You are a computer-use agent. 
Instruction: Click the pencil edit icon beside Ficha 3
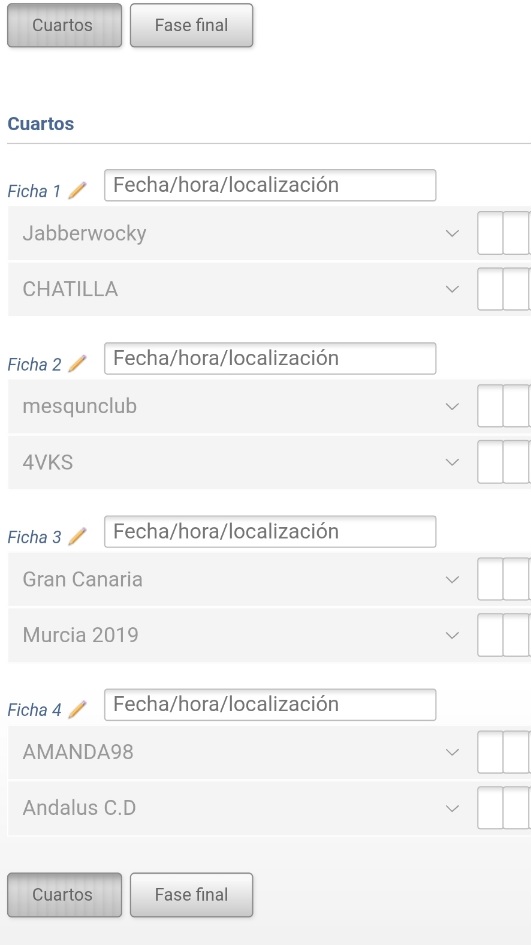[77, 537]
